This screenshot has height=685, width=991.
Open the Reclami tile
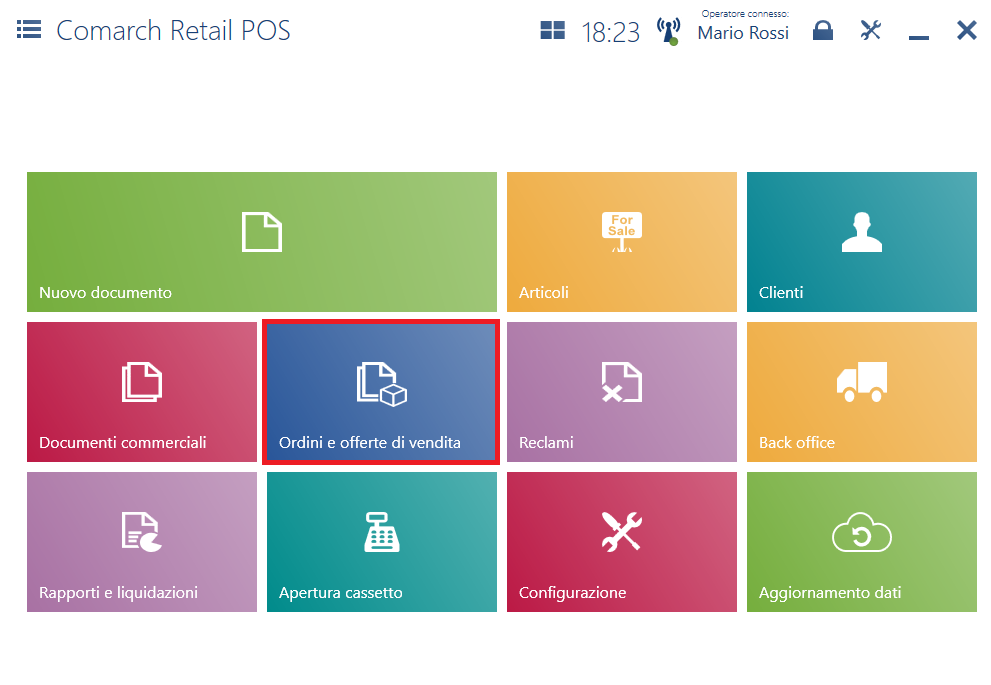tap(622, 392)
